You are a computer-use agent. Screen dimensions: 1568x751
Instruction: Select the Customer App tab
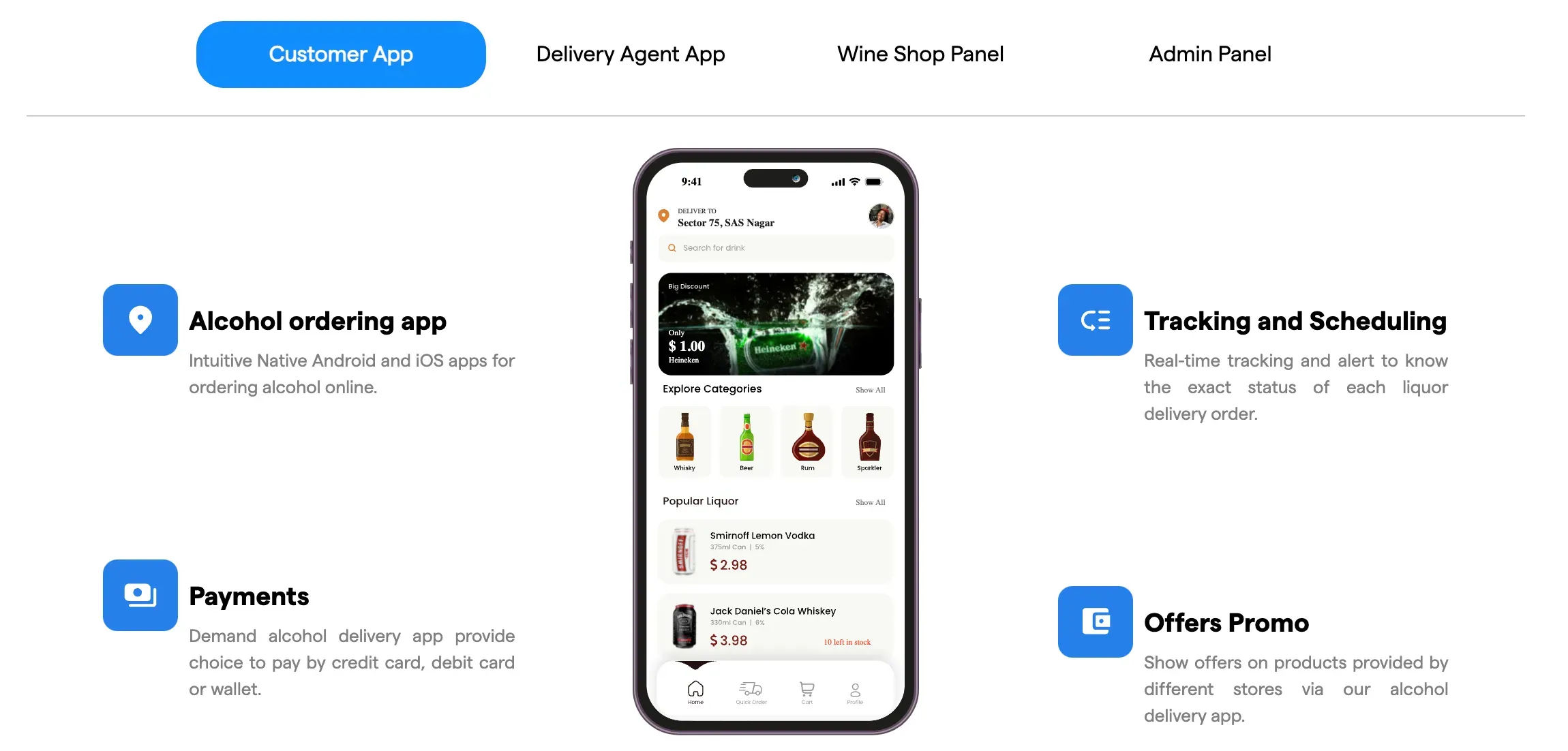point(340,53)
